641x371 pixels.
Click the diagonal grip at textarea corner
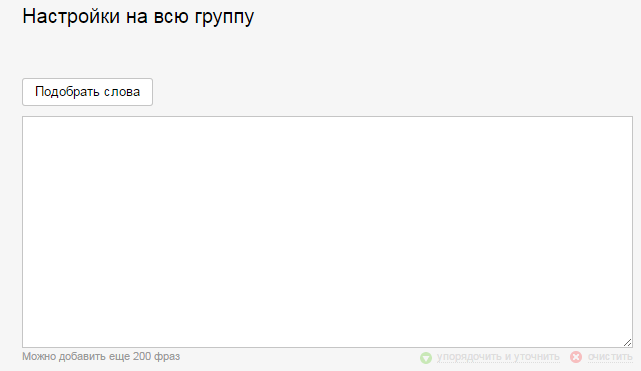628,342
